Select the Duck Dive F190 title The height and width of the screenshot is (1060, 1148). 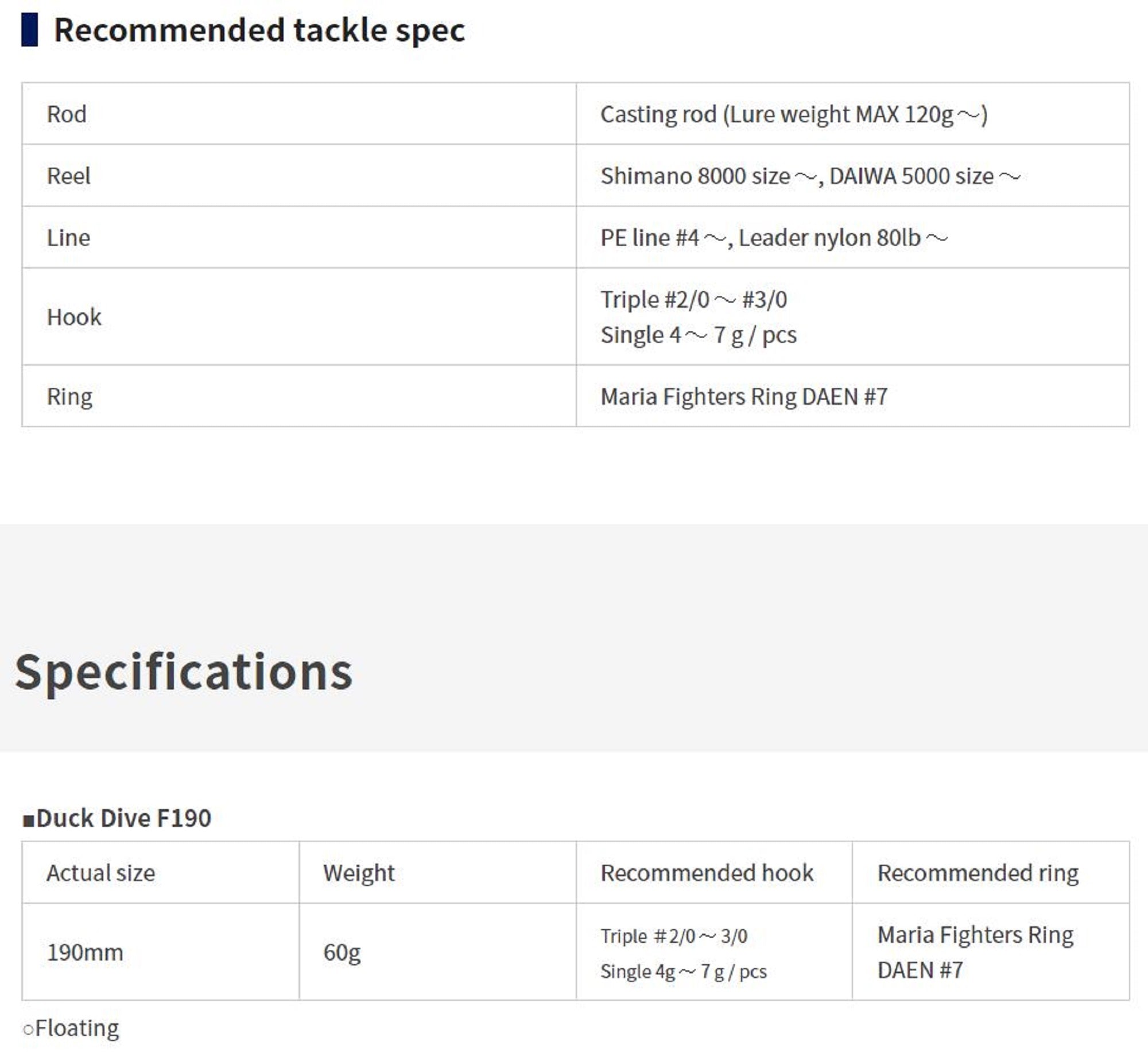(x=123, y=818)
